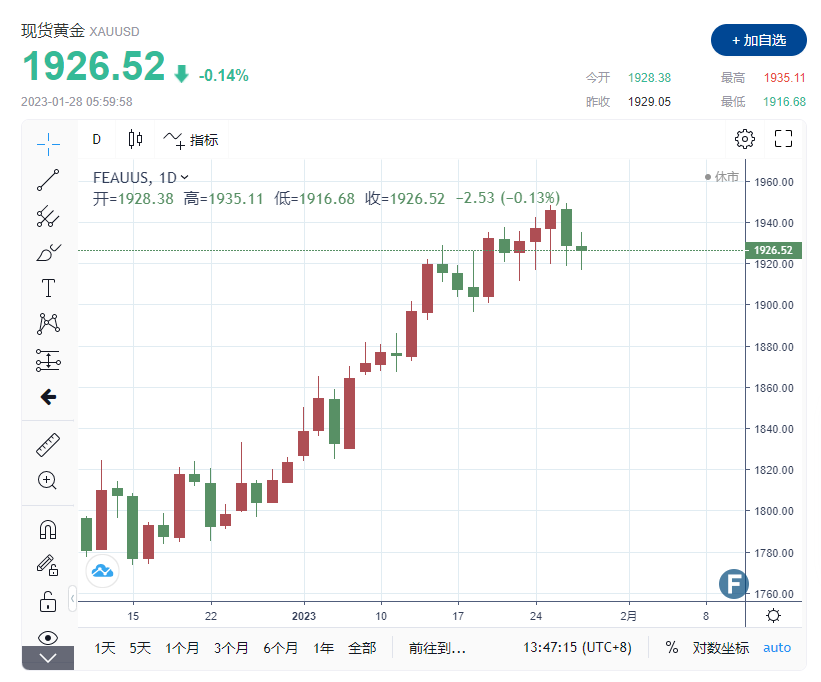Select the measure ruler tool
Viewport: 821px width, 682px height.
pyautogui.click(x=47, y=443)
